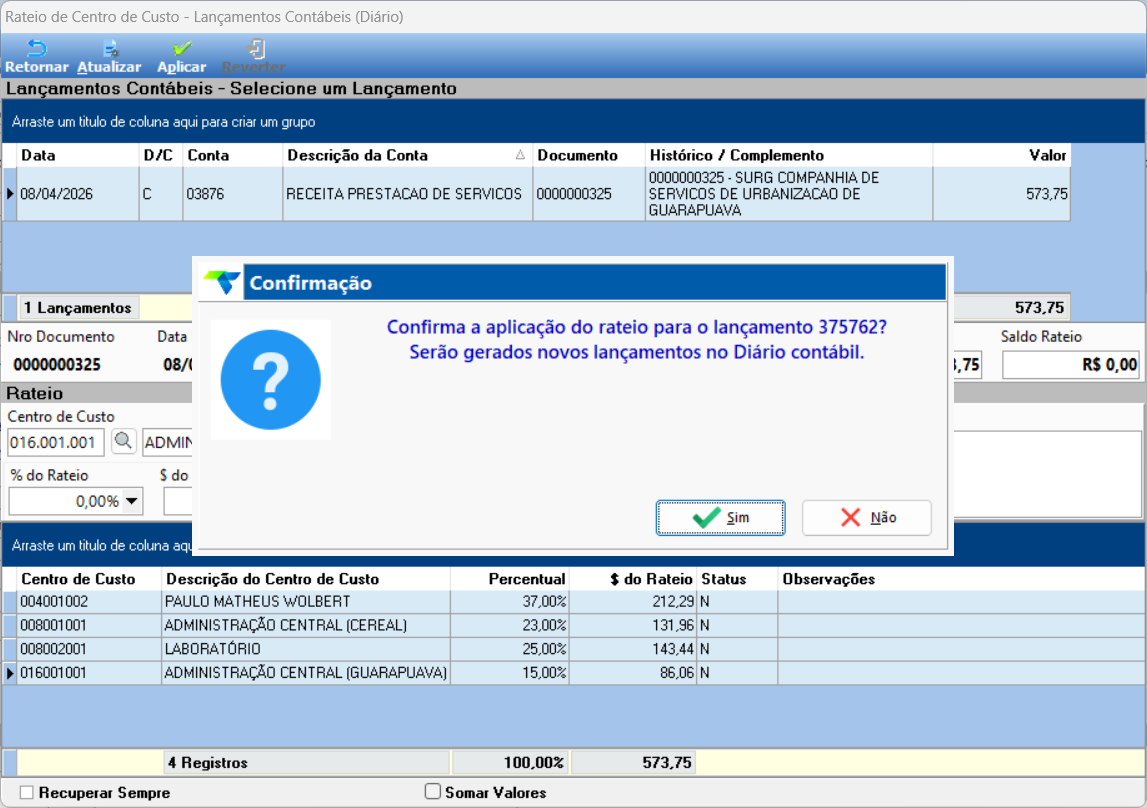1147x808 pixels.
Task: Select row indicator arrow for 016001001
Action: pyautogui.click(x=10, y=673)
